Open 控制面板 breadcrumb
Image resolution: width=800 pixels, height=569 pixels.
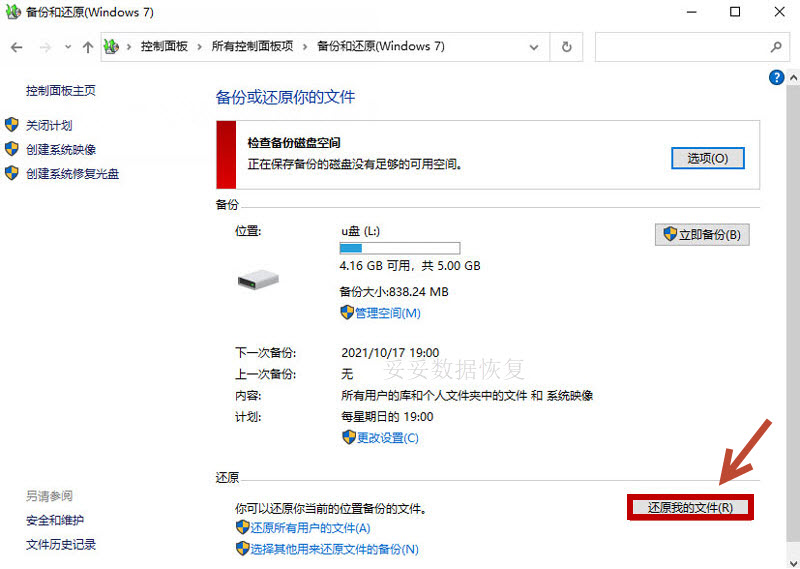click(x=164, y=46)
